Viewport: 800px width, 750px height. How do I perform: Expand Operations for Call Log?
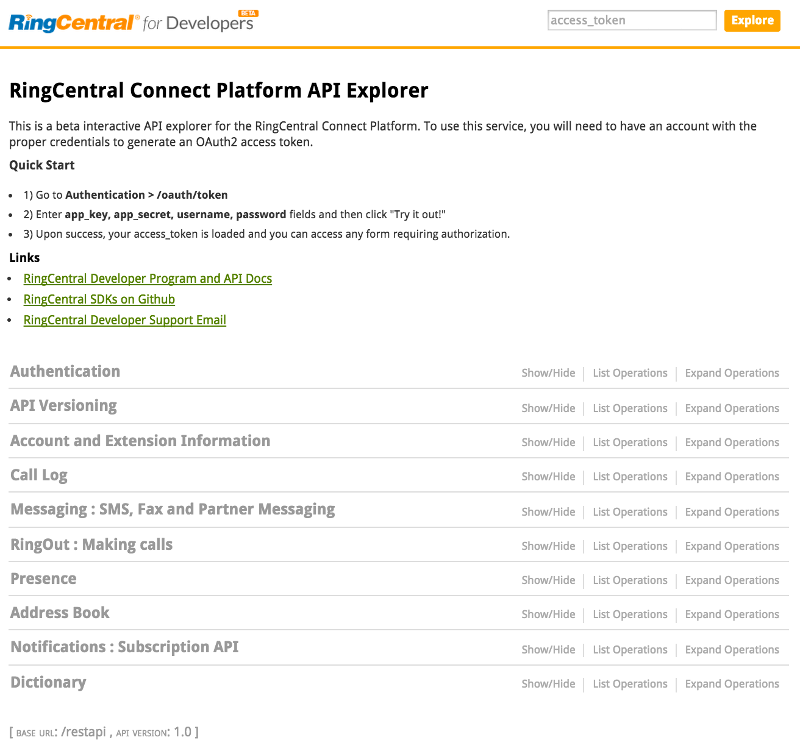pos(732,477)
